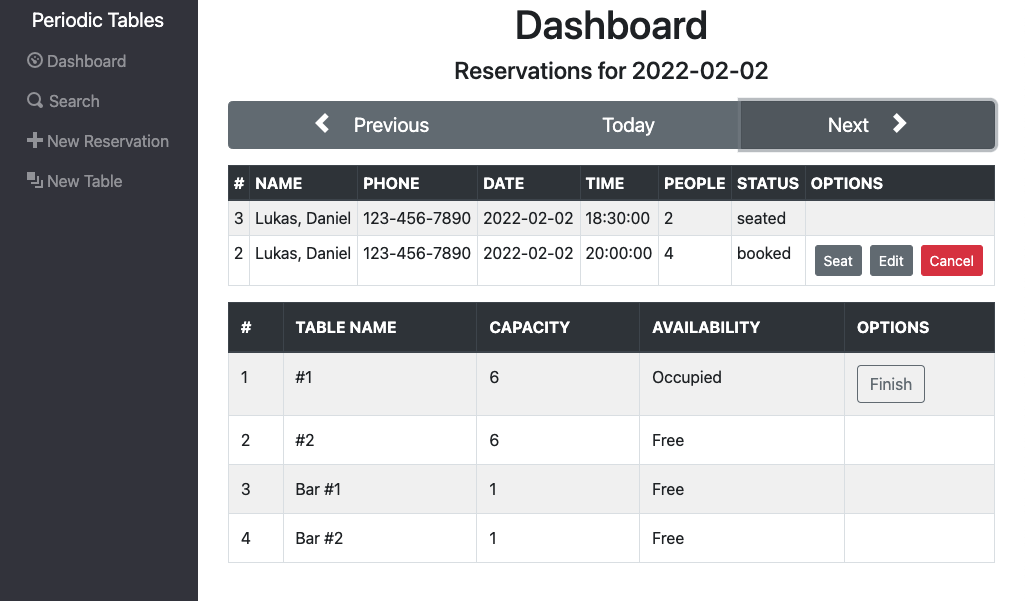Viewport: 1025px width, 601px height.
Task: Edit the booked reservation number 2
Action: [891, 261]
